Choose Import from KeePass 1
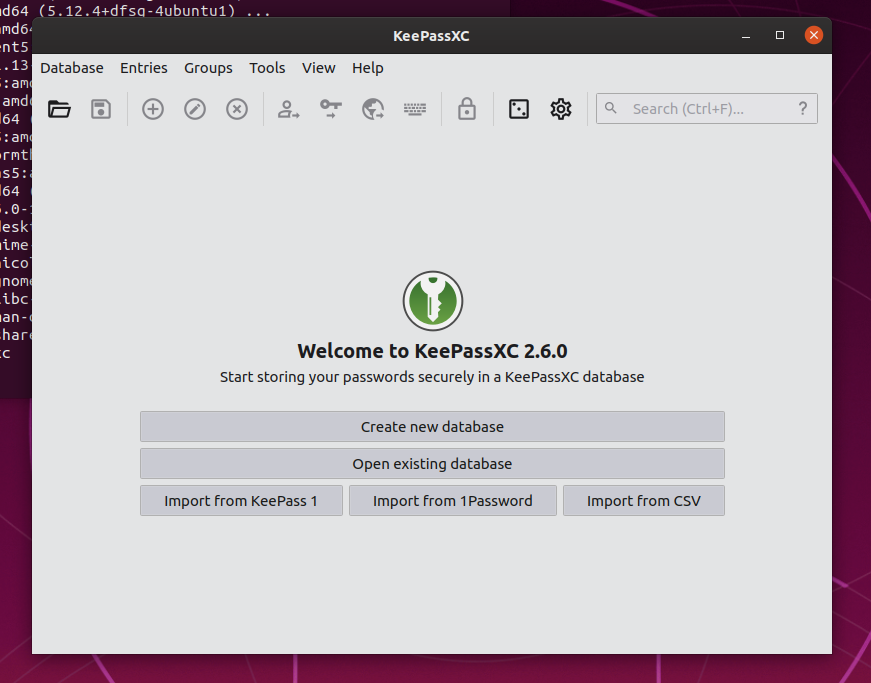 tap(241, 501)
